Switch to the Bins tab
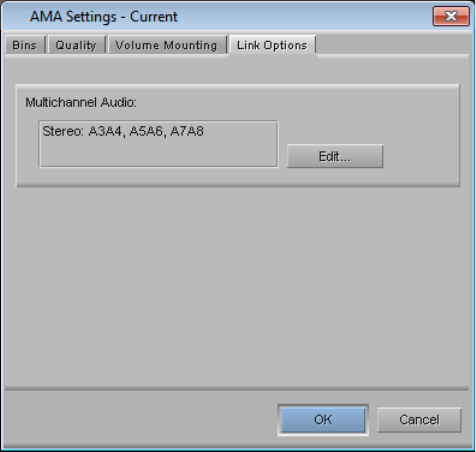Image resolution: width=476 pixels, height=452 pixels. (x=25, y=45)
